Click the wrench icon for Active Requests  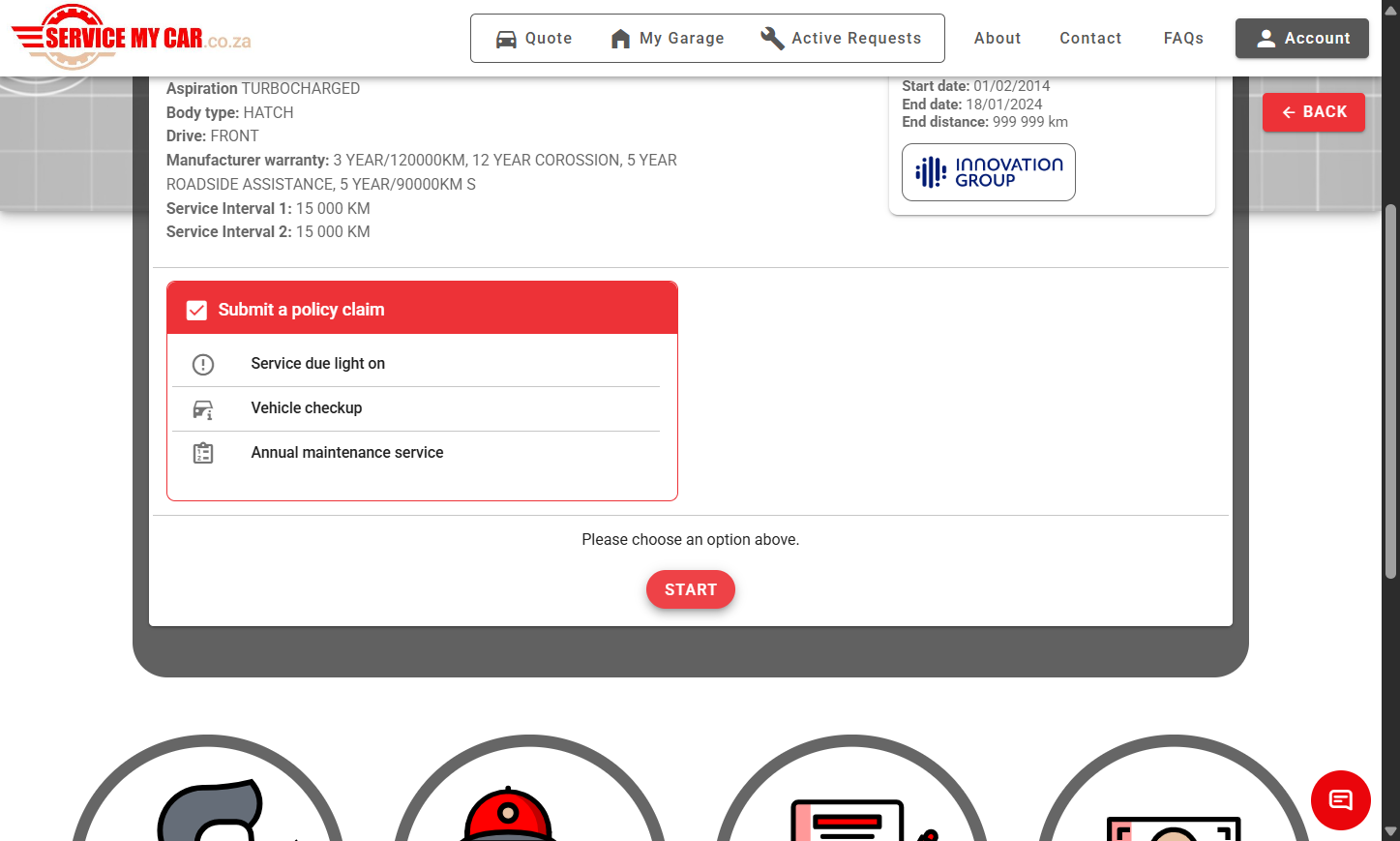772,38
